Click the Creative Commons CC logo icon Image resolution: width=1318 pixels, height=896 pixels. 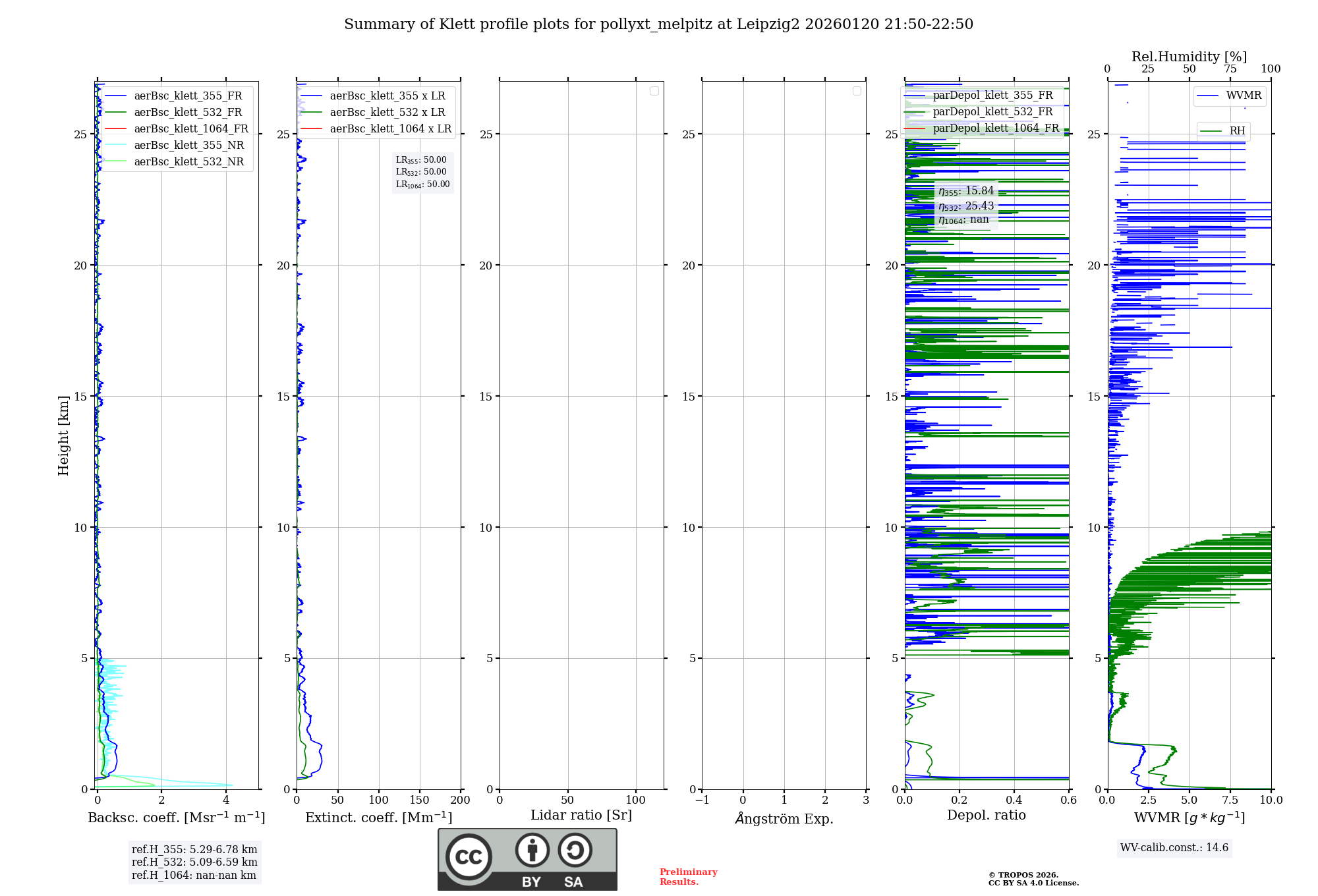coord(469,856)
